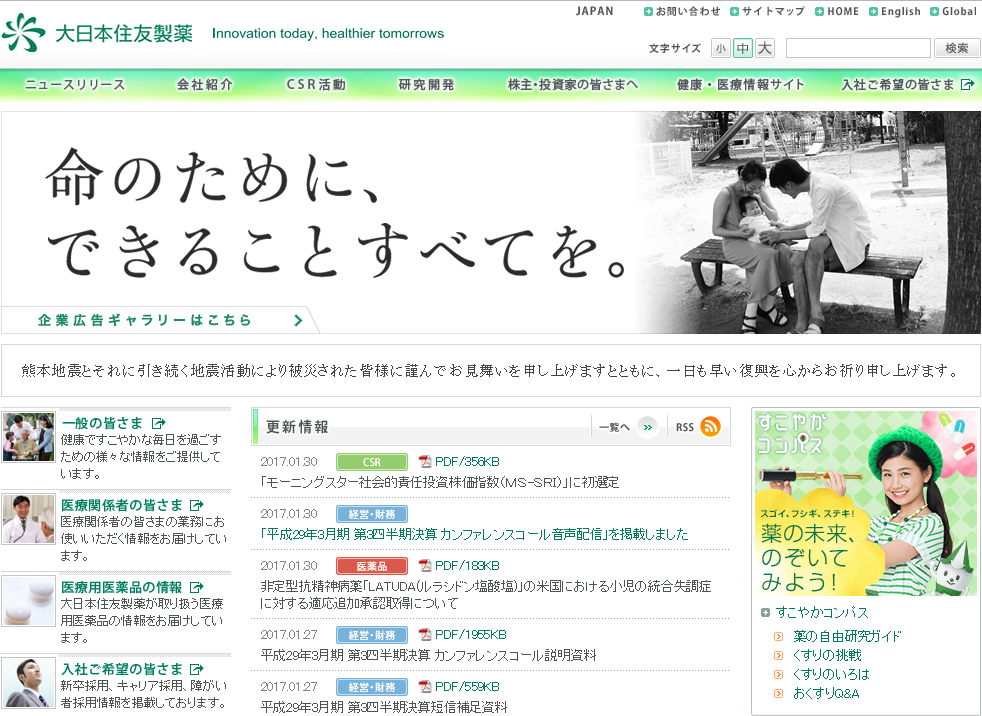Open モーニングスター社会的責任投資株価指数 news item
This screenshot has height=716, width=982.
click(x=440, y=482)
